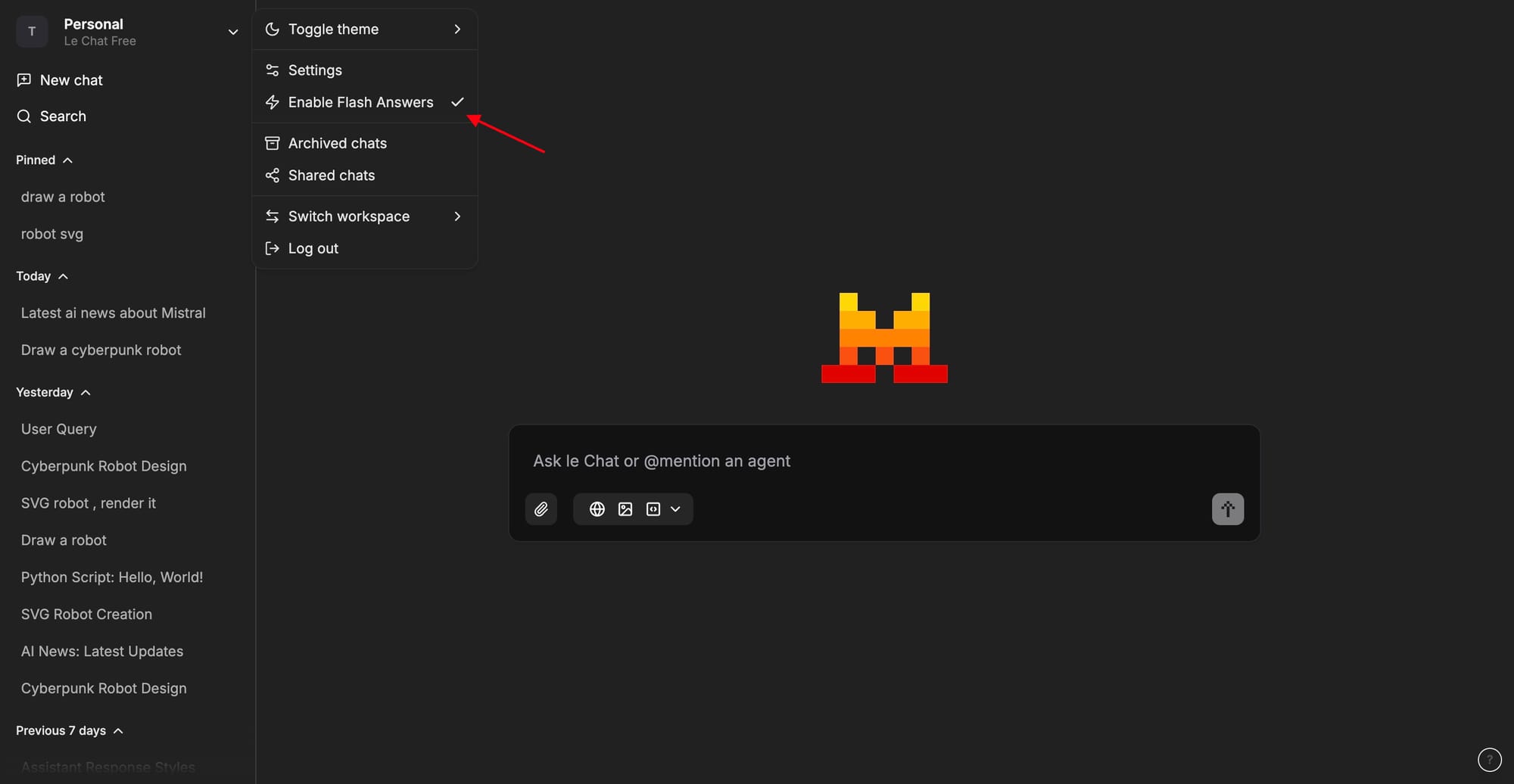Enable web search with the globe icon
This screenshot has width=1514, height=784.
click(597, 509)
